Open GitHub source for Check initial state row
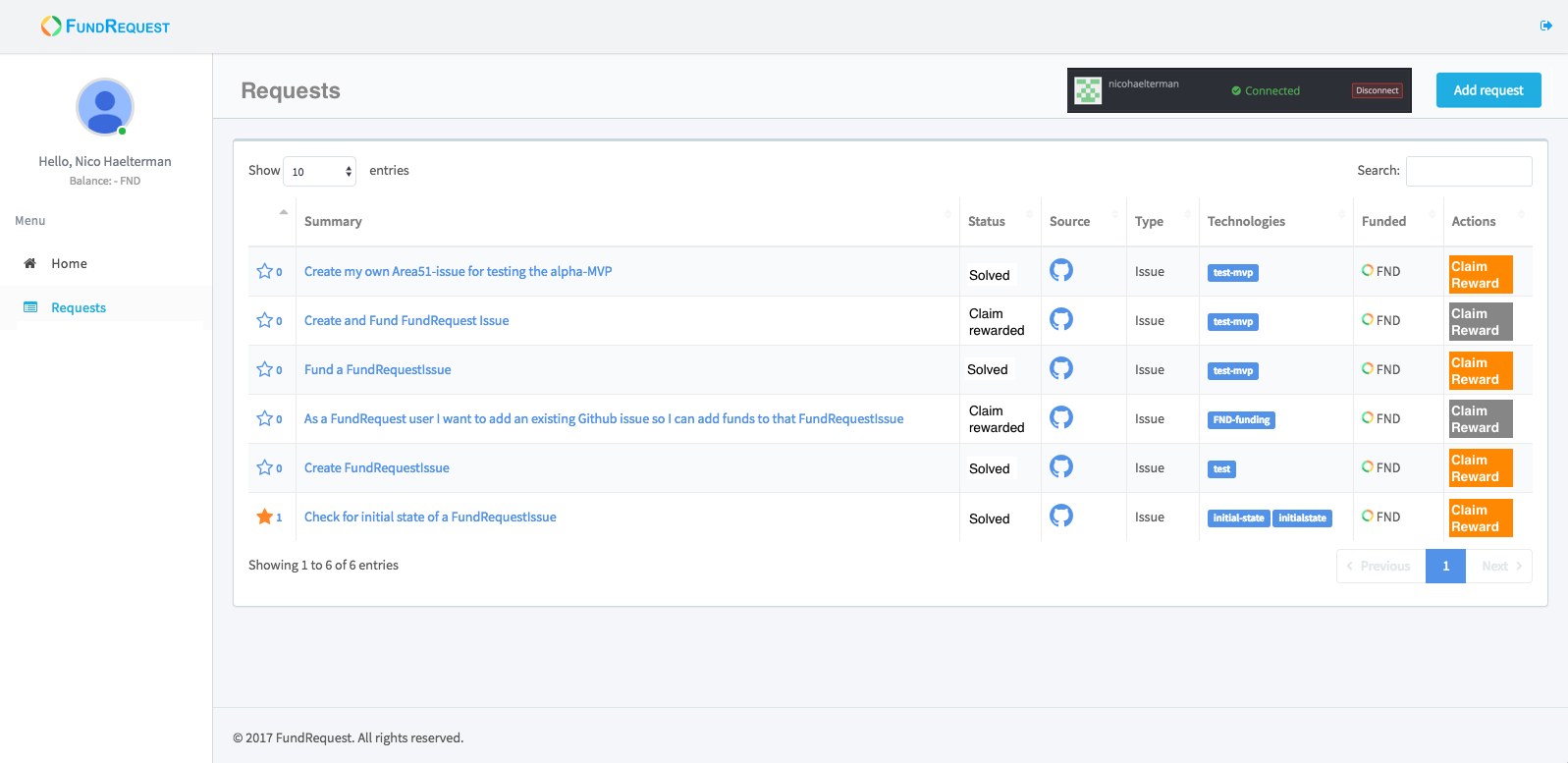 coord(1061,516)
